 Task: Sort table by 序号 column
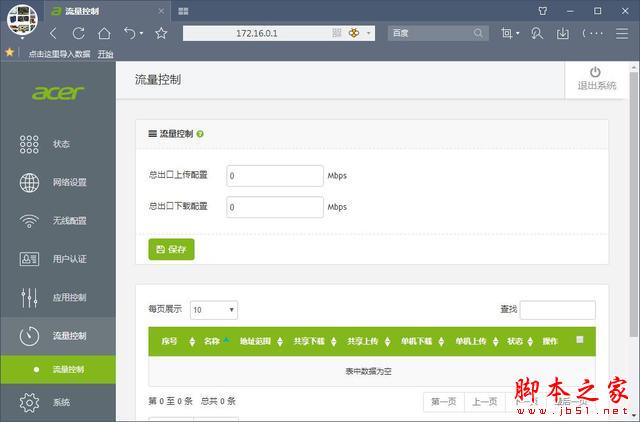pyautogui.click(x=192, y=341)
